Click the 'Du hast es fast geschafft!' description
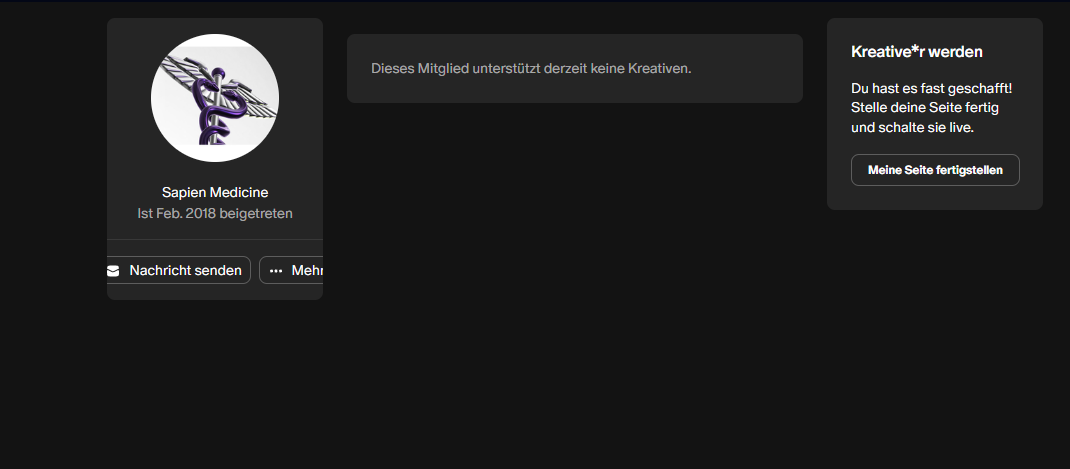 pos(931,108)
